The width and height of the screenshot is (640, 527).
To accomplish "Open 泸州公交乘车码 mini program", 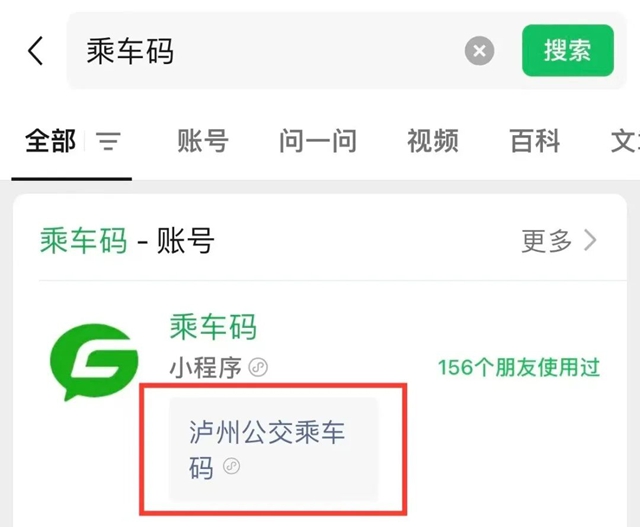I will (x=273, y=449).
